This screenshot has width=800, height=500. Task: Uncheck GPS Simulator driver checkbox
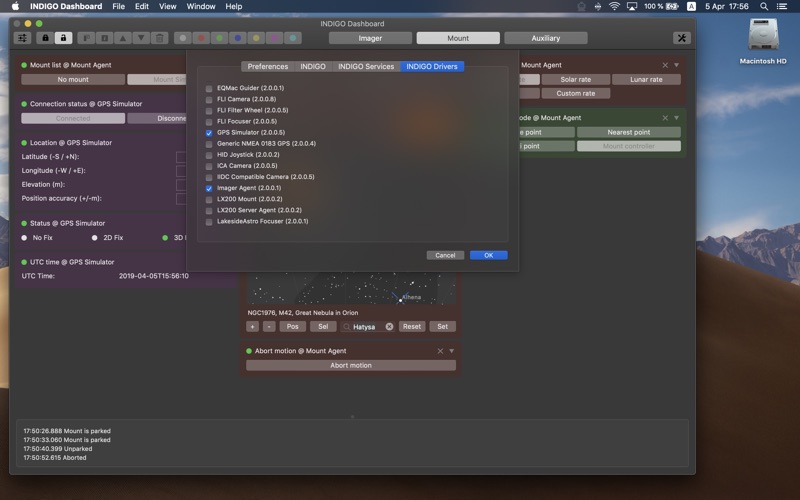coord(209,133)
